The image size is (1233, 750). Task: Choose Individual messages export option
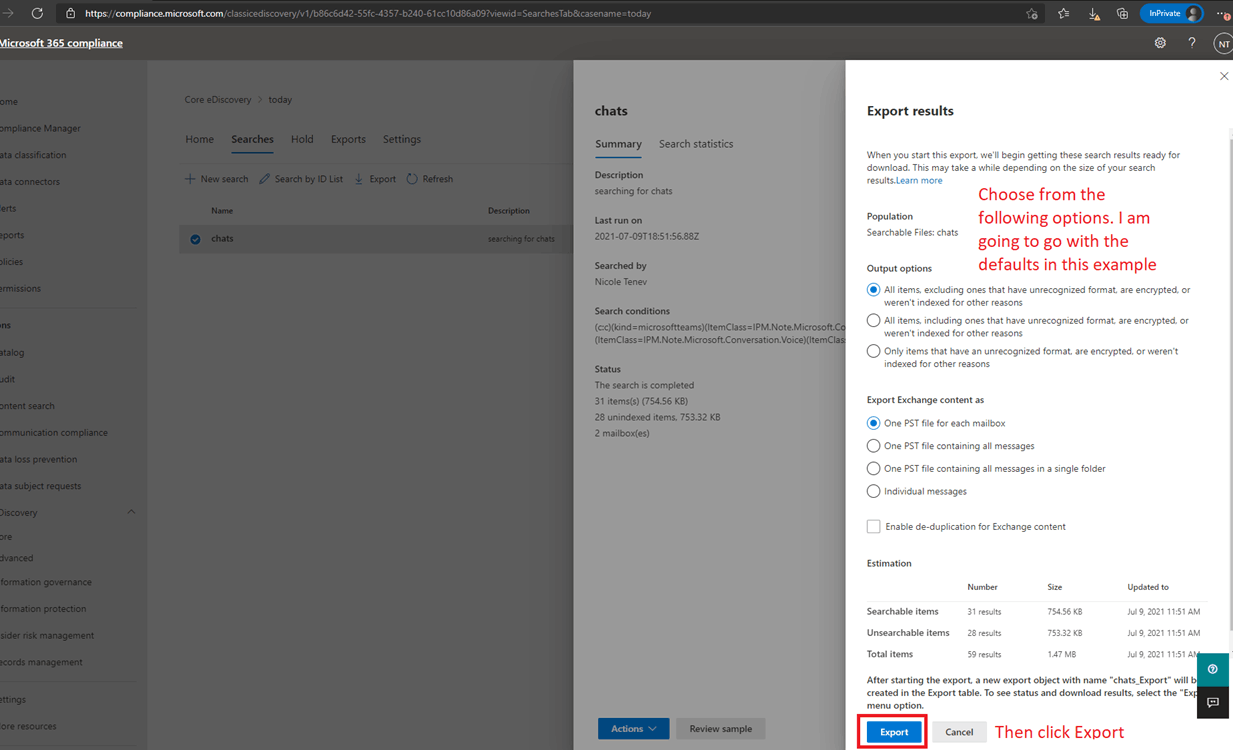click(873, 491)
